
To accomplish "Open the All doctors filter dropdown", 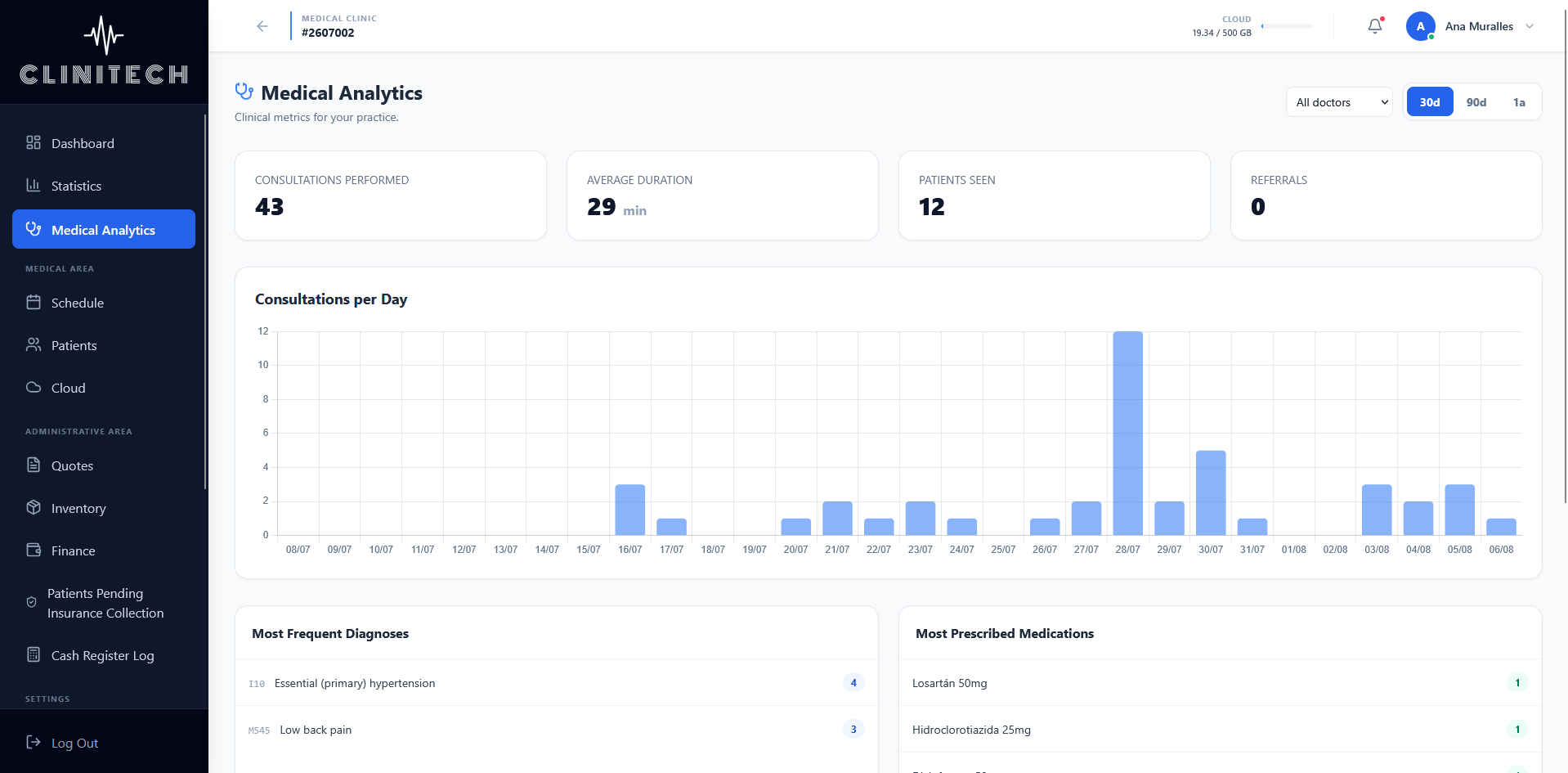I will 1339,102.
